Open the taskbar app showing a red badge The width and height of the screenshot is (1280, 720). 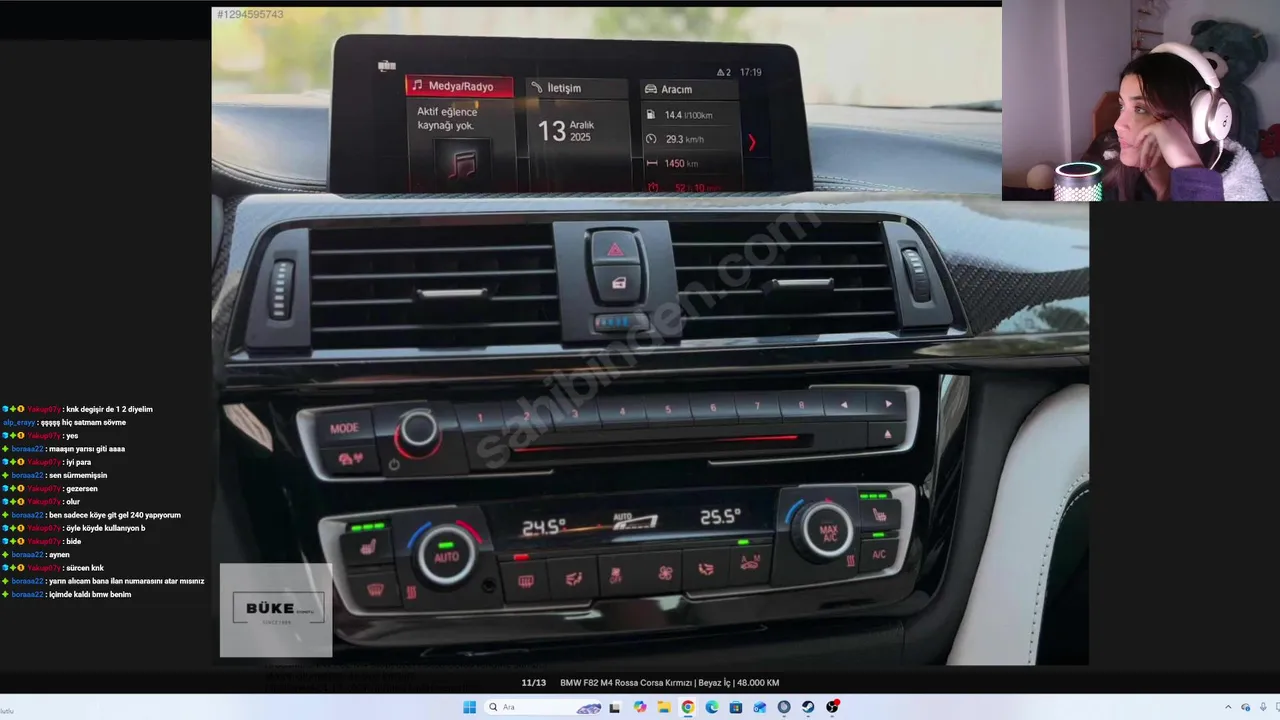coord(832,707)
